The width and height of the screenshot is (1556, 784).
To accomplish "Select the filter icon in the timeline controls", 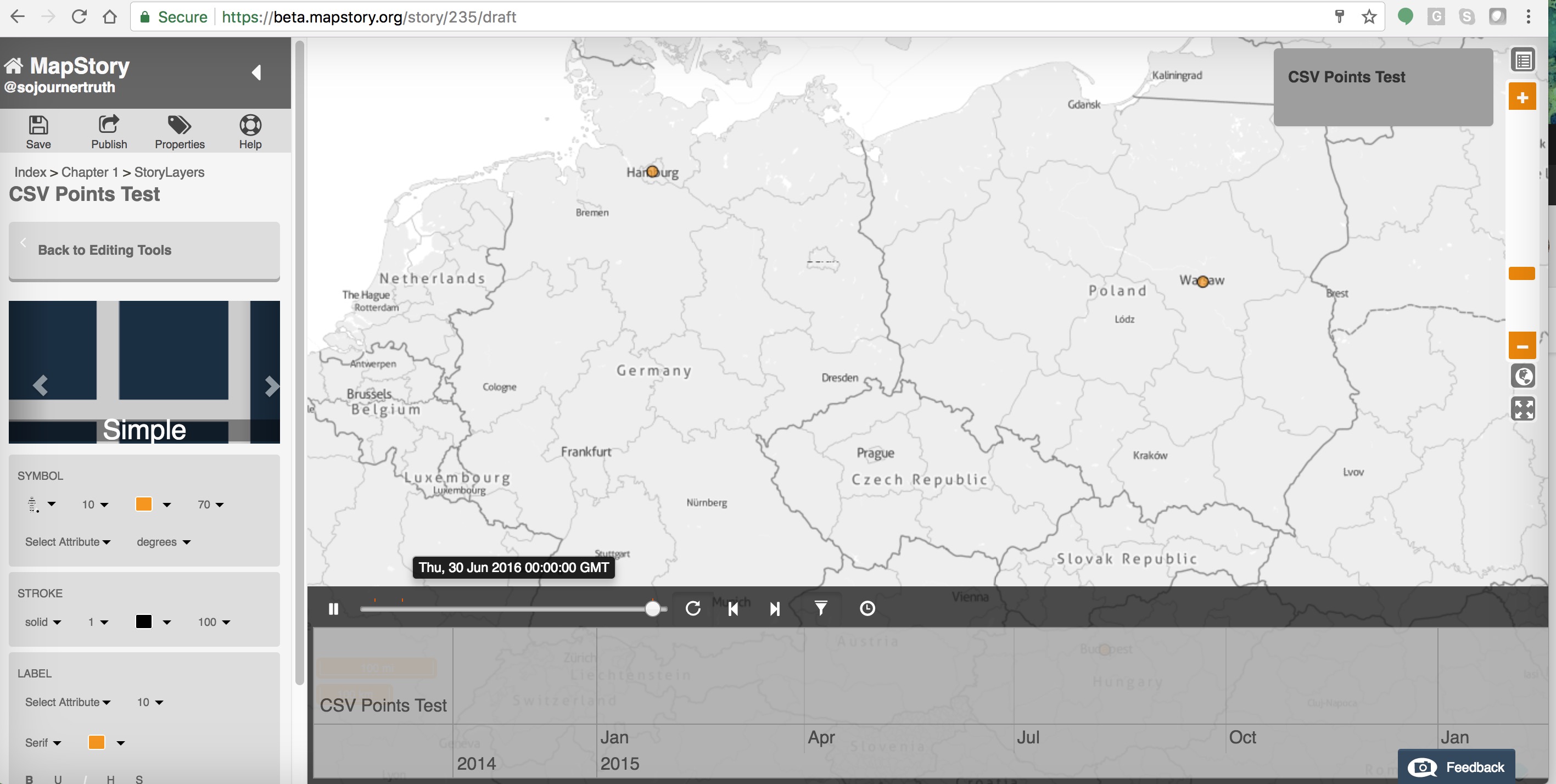I will click(x=820, y=609).
